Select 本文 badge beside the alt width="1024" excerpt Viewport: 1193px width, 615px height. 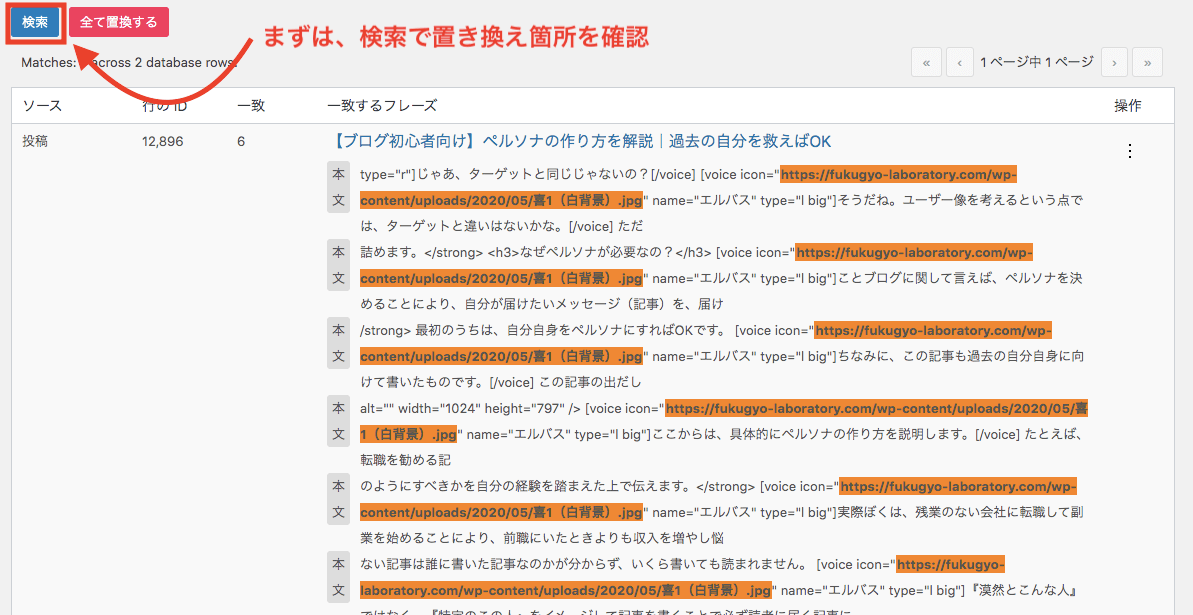338,421
